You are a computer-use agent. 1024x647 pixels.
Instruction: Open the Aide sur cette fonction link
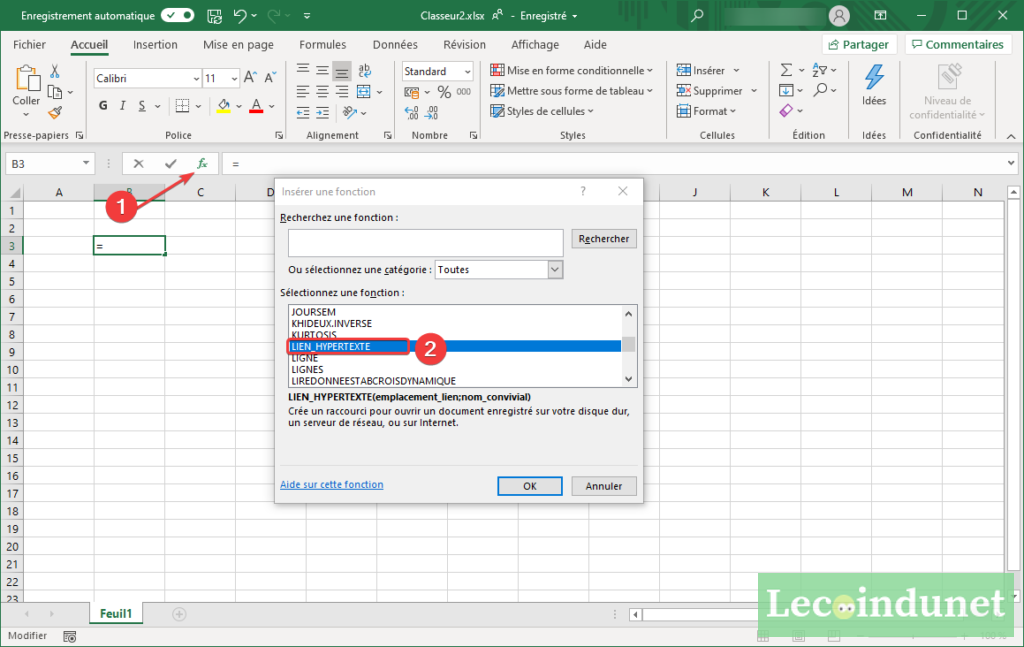[x=331, y=485]
